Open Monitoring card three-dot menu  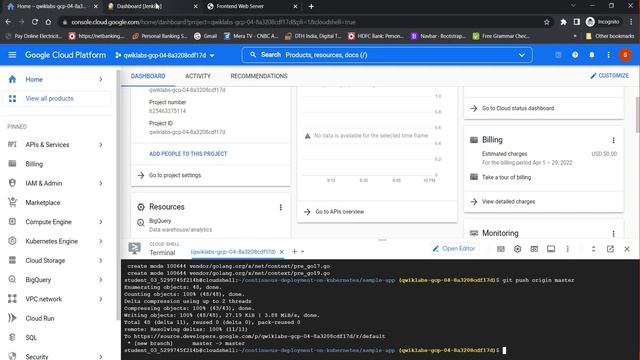(613, 233)
